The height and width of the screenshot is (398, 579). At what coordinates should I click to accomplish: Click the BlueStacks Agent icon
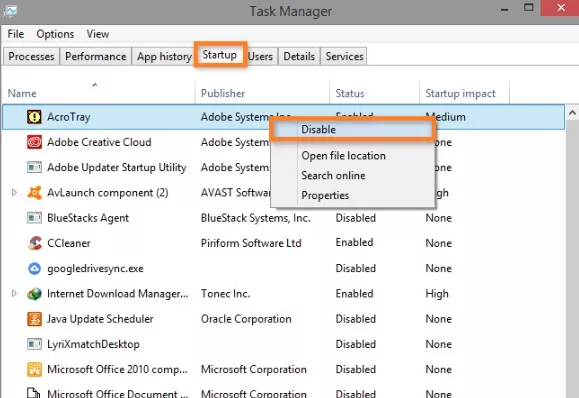pyautogui.click(x=34, y=218)
